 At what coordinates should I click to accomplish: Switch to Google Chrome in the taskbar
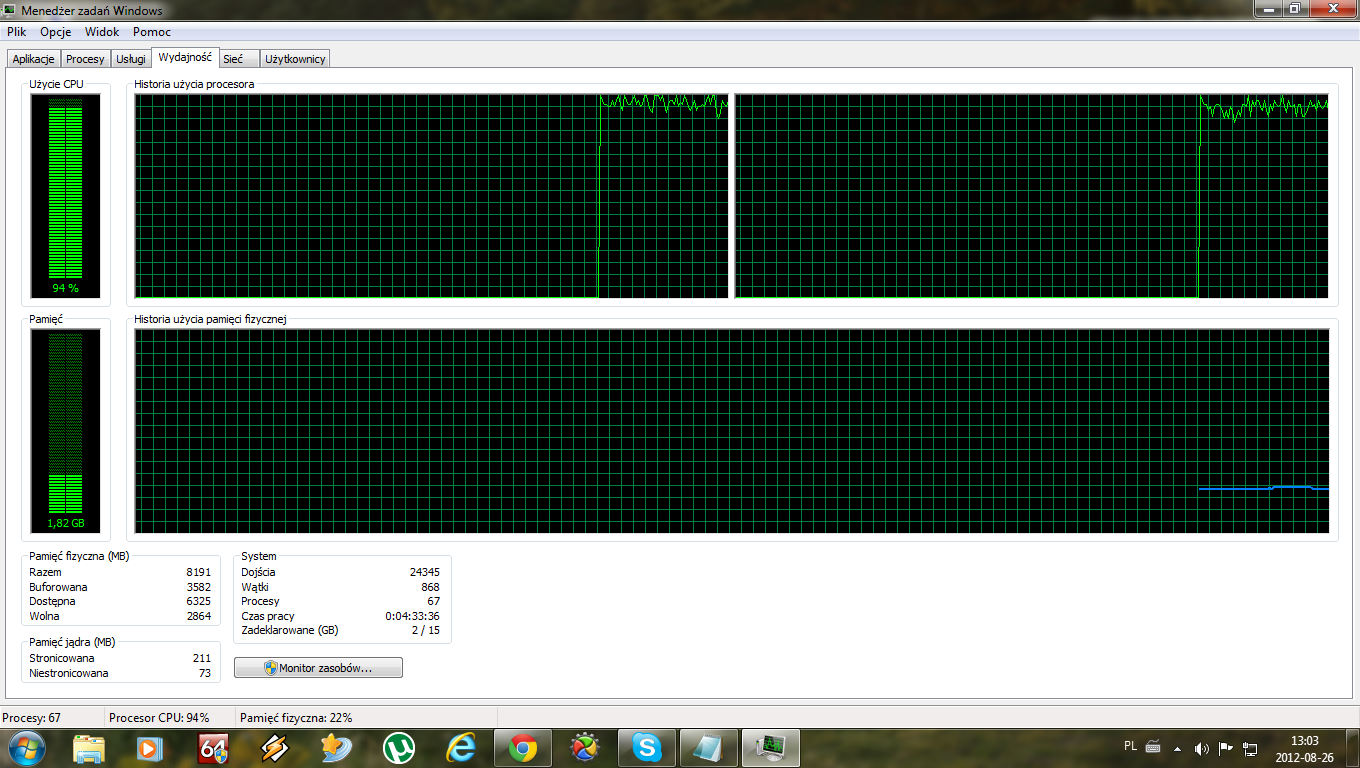523,748
